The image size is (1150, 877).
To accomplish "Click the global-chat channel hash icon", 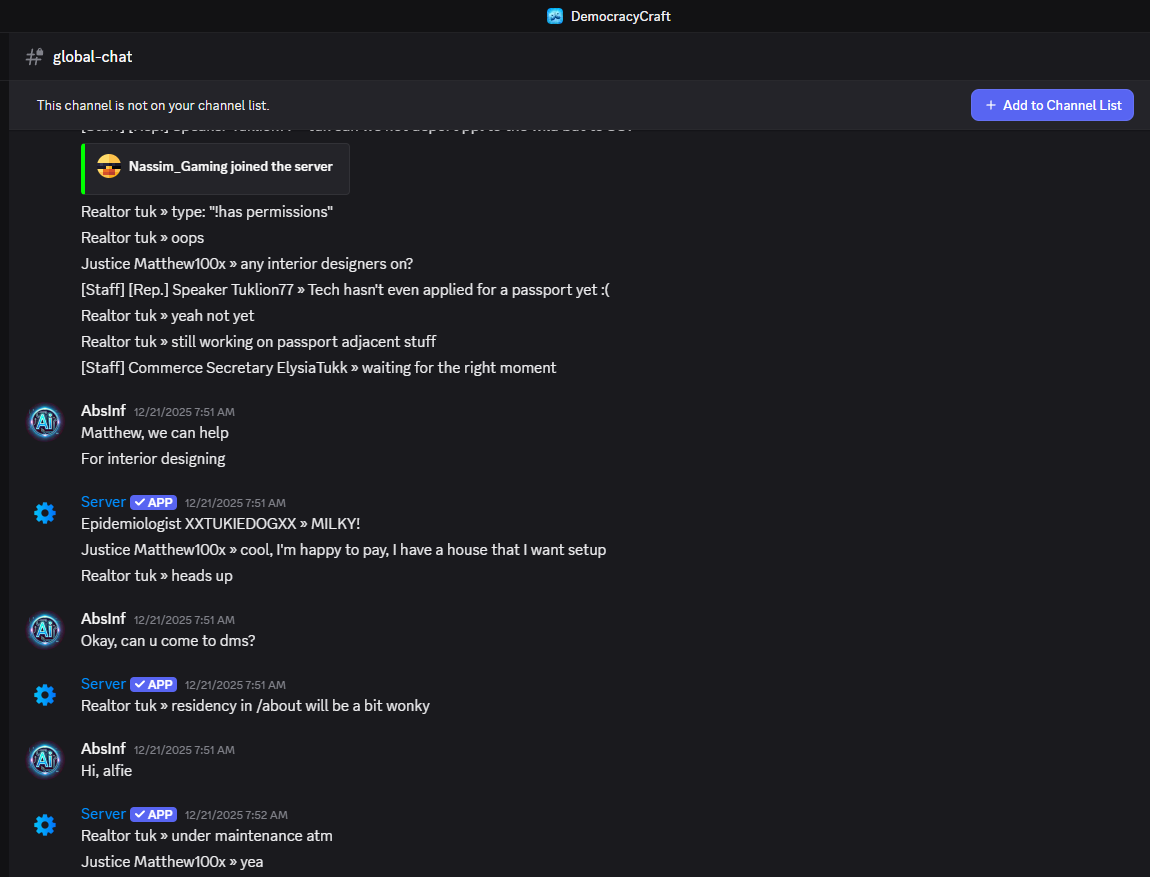I will 34,57.
